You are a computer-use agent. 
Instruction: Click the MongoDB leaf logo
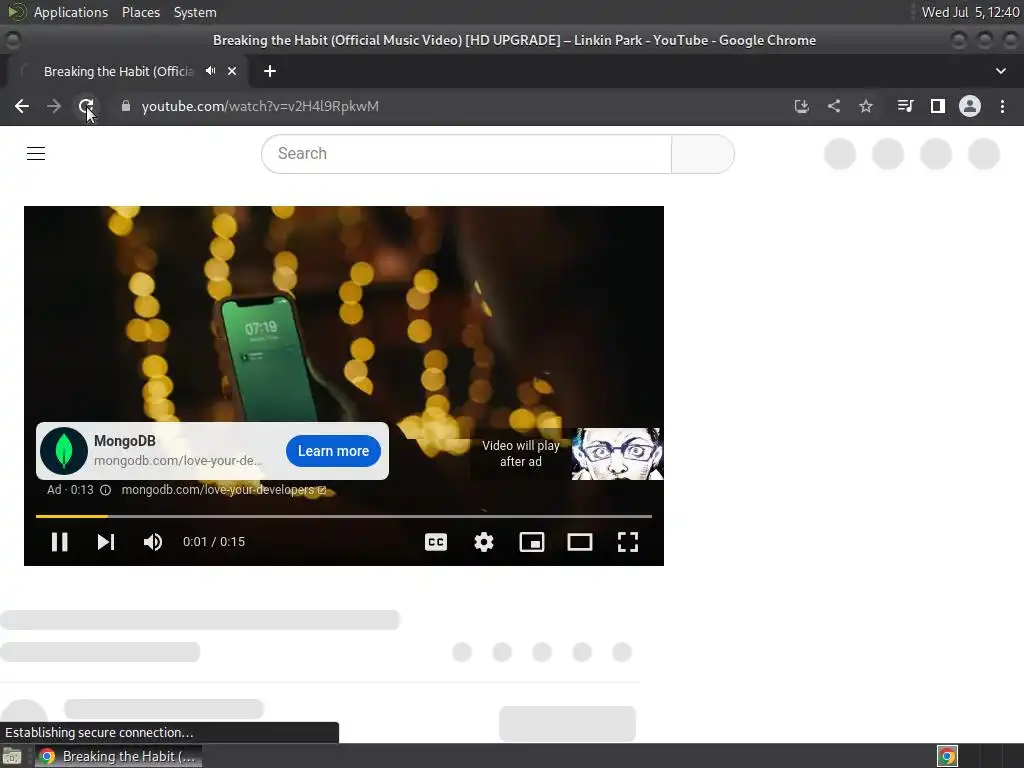(x=64, y=451)
